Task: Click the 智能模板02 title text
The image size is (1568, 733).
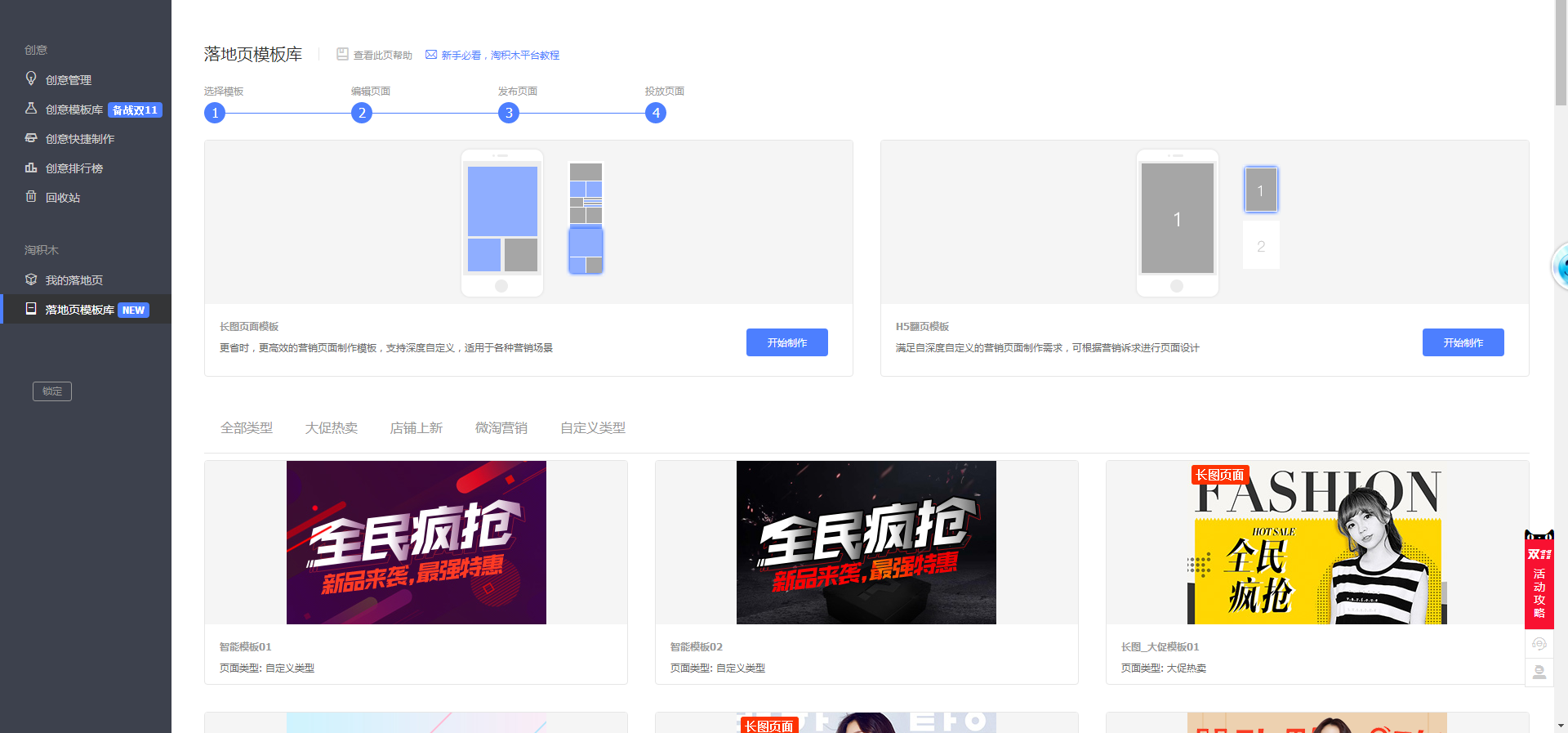Action: tap(697, 647)
